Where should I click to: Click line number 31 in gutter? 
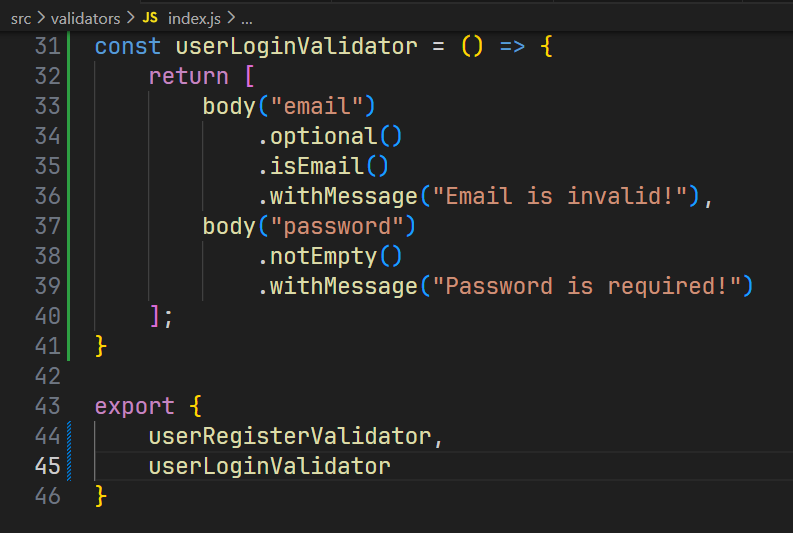[x=48, y=47]
